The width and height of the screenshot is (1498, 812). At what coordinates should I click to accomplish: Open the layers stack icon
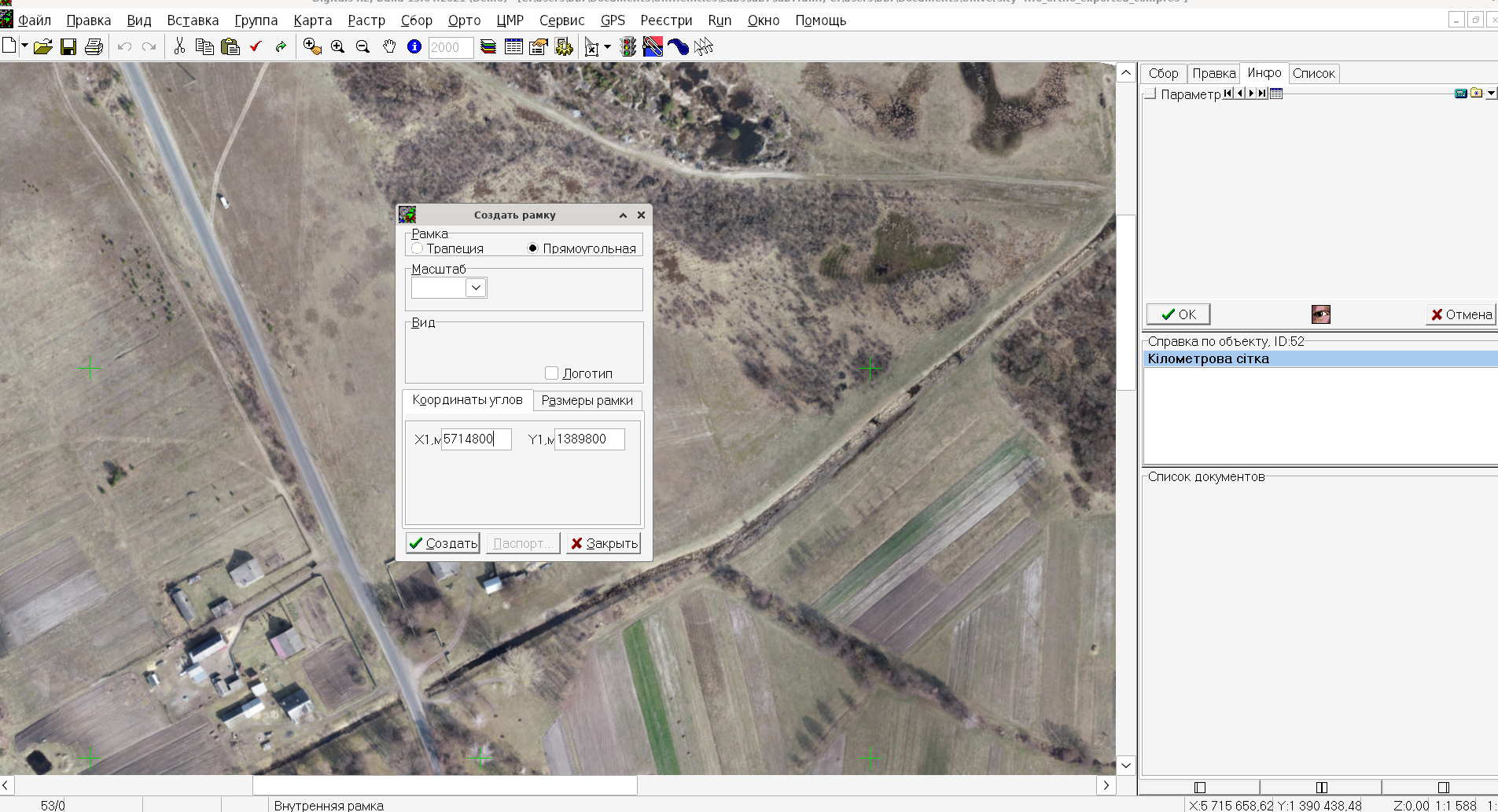pyautogui.click(x=488, y=47)
